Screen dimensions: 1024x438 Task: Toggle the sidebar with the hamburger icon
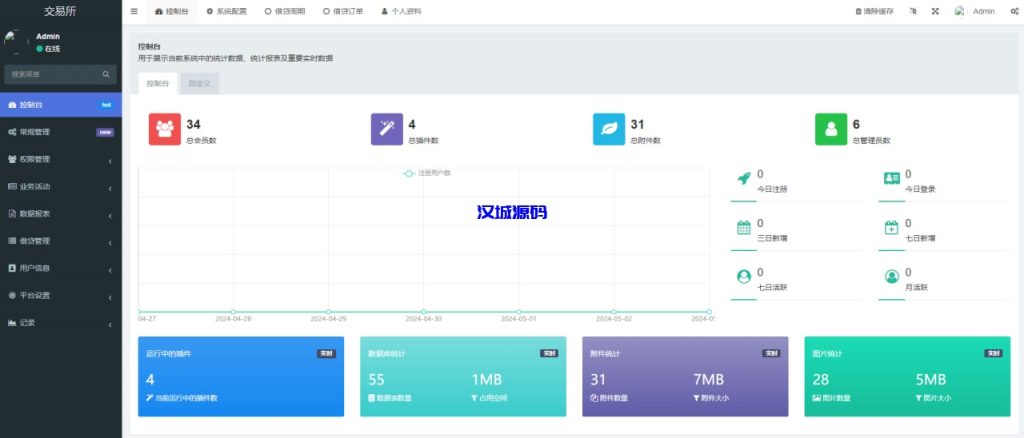(134, 11)
